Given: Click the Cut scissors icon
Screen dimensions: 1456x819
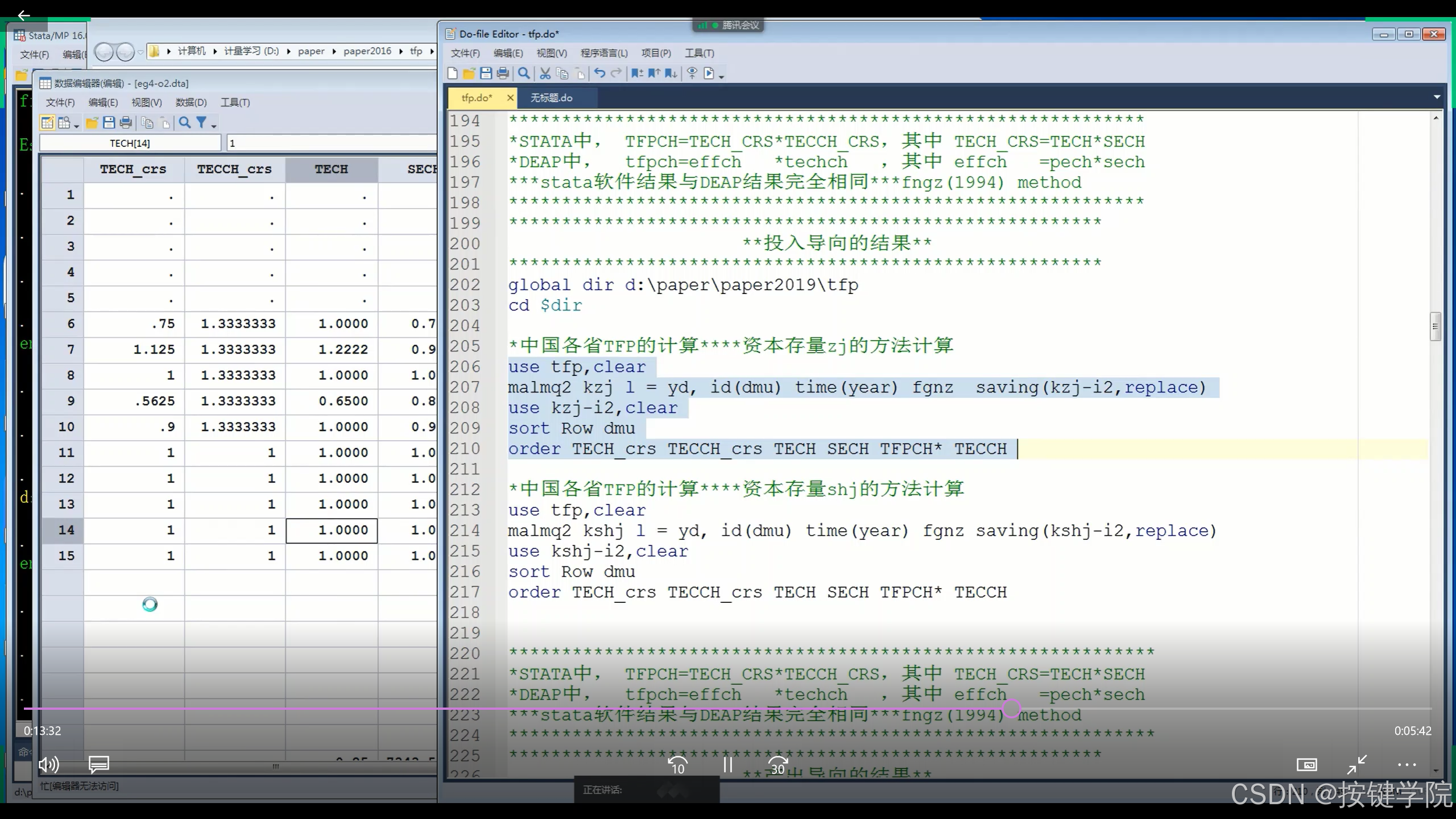Looking at the screenshot, I should pos(545,73).
